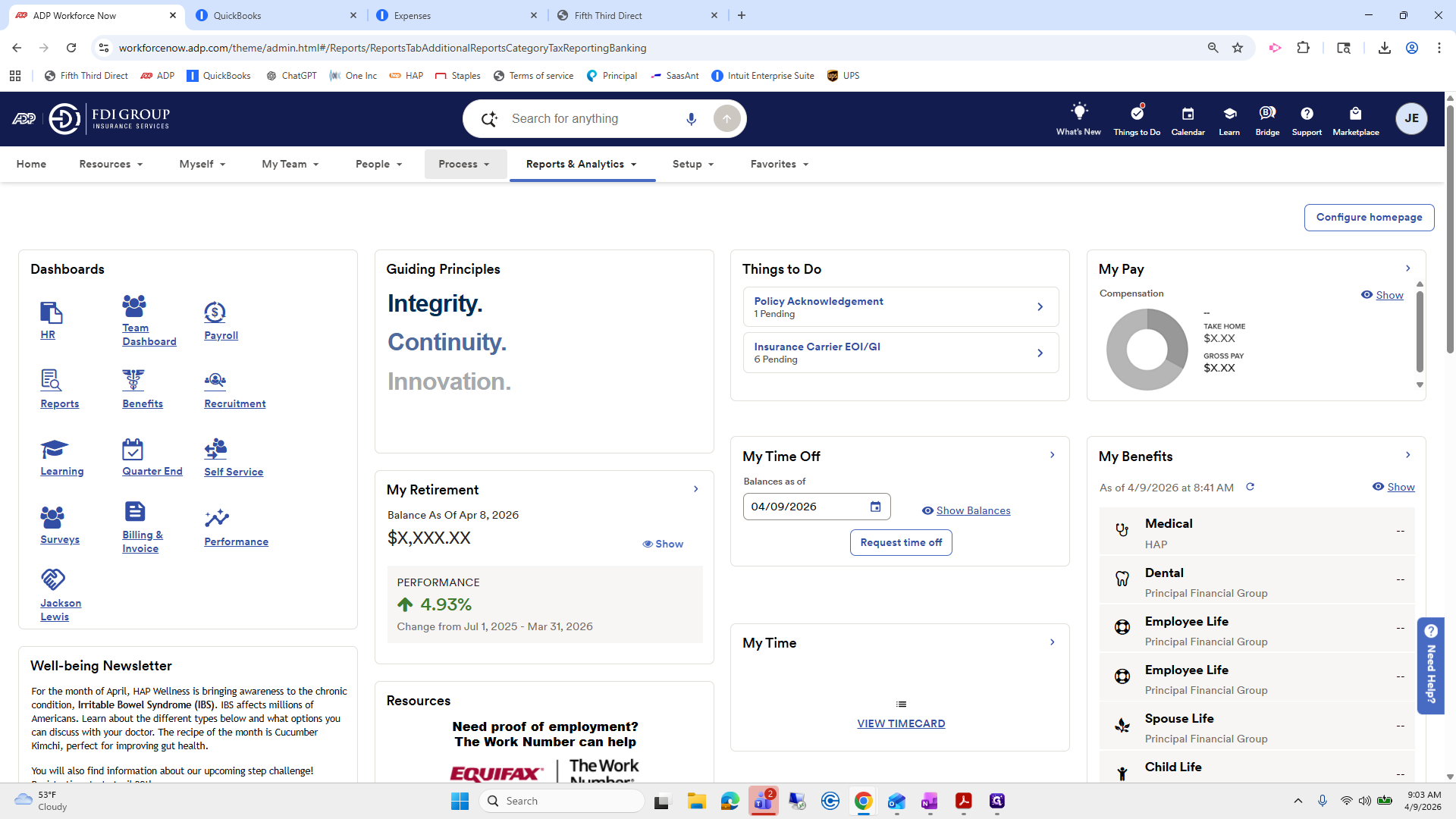Open the JE user profile avatar

tap(1411, 118)
